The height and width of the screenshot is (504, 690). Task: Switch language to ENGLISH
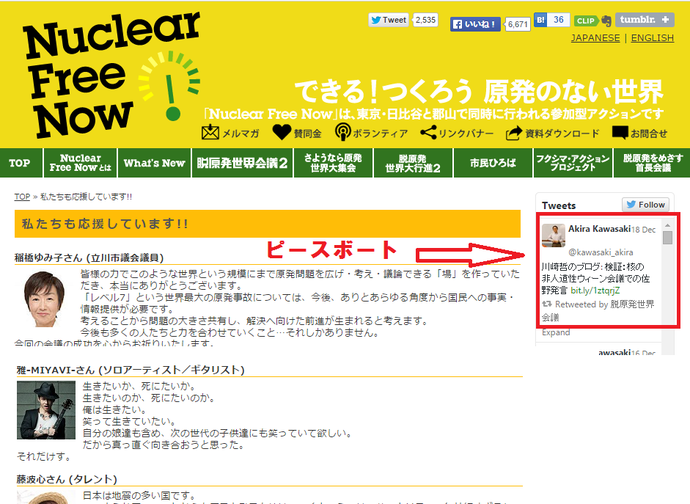click(652, 38)
